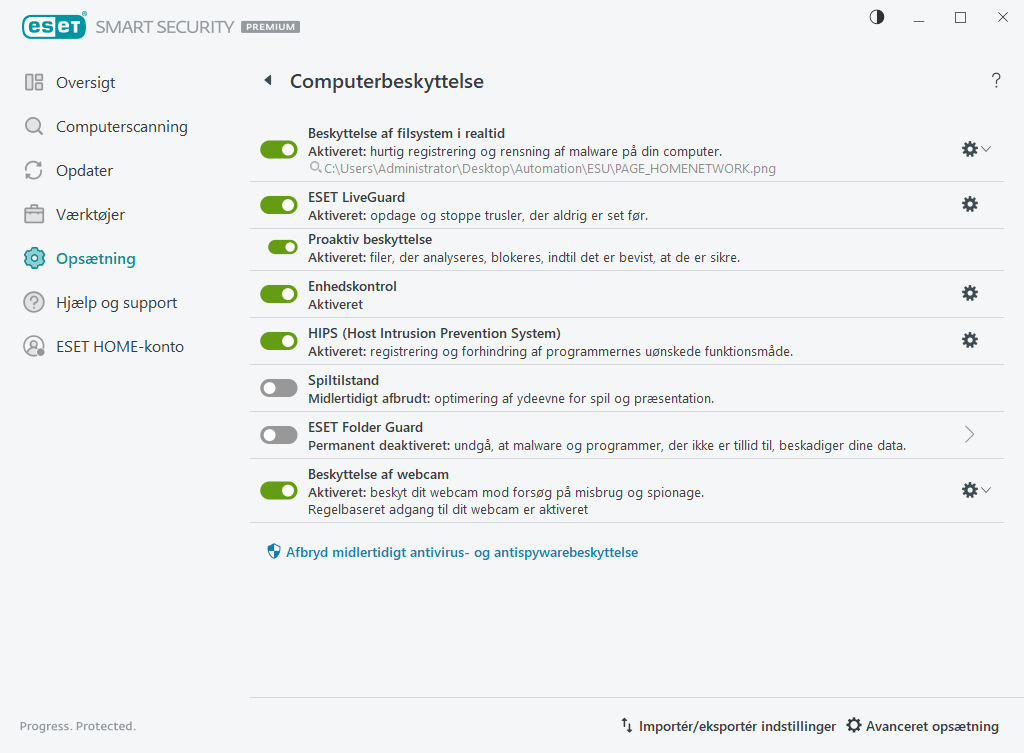Viewport: 1024px width, 753px height.
Task: Disable Beskyttelse af filsystem i realtid toggle
Action: pyautogui.click(x=279, y=149)
